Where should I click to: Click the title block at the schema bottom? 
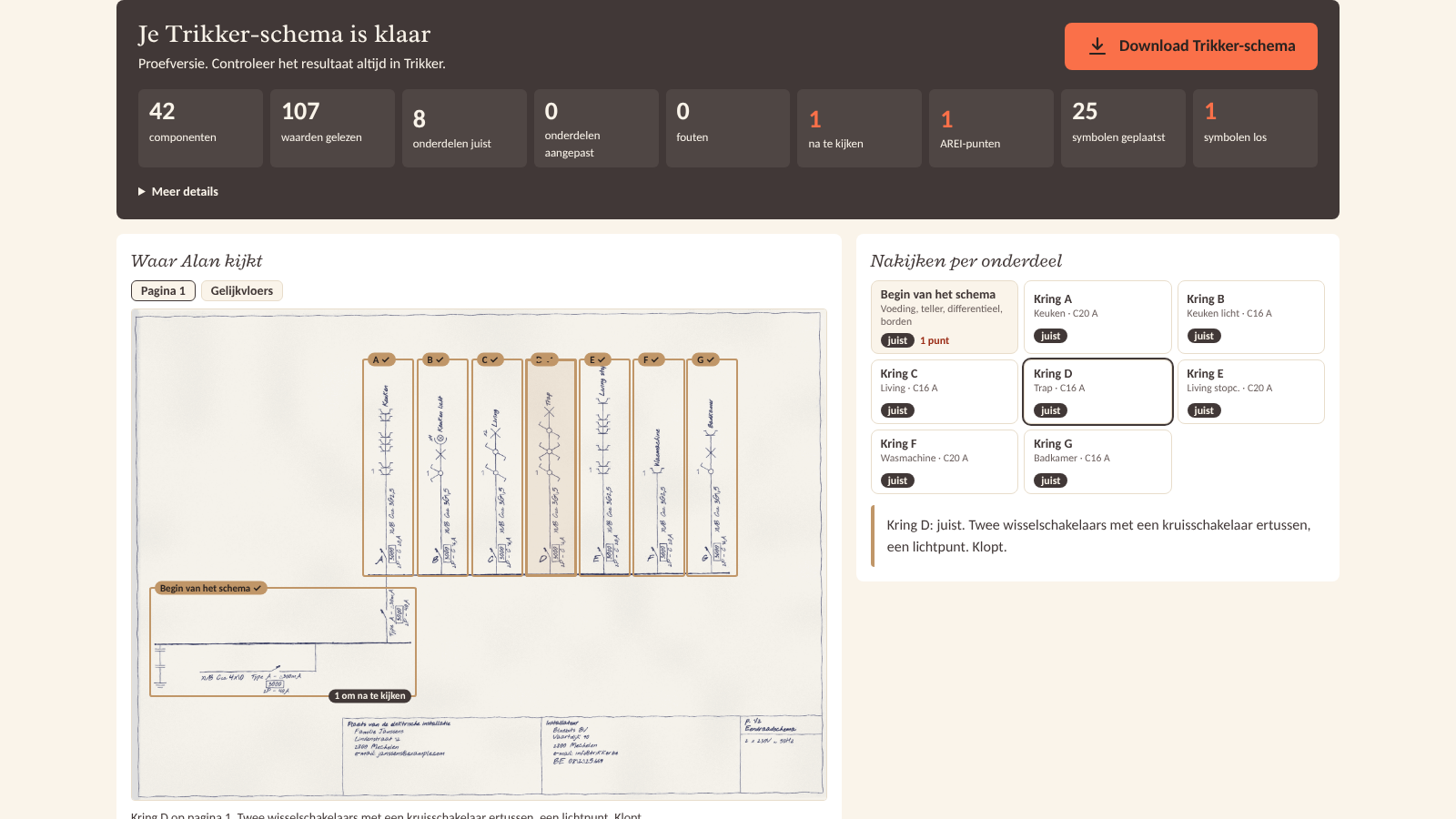582,754
